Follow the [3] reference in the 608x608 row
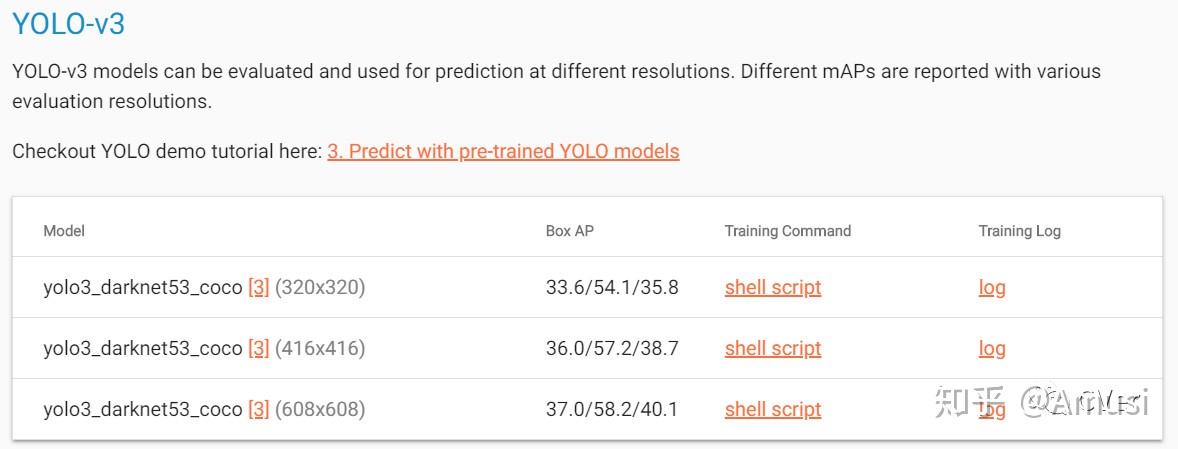1178x449 pixels. click(258, 410)
